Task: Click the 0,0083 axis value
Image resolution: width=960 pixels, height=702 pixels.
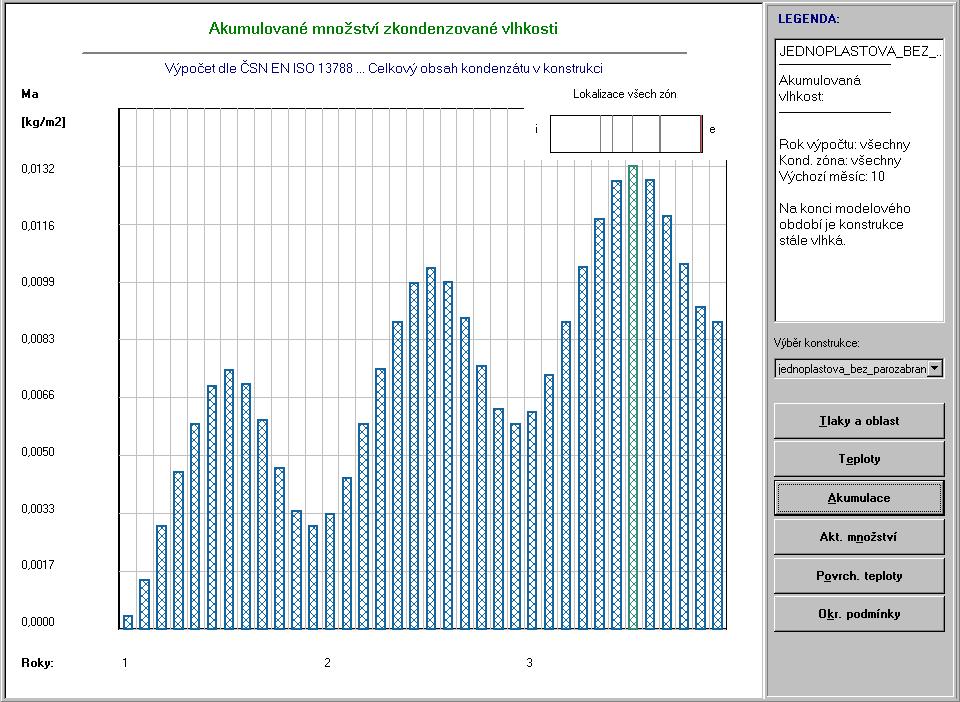Action: (38, 339)
